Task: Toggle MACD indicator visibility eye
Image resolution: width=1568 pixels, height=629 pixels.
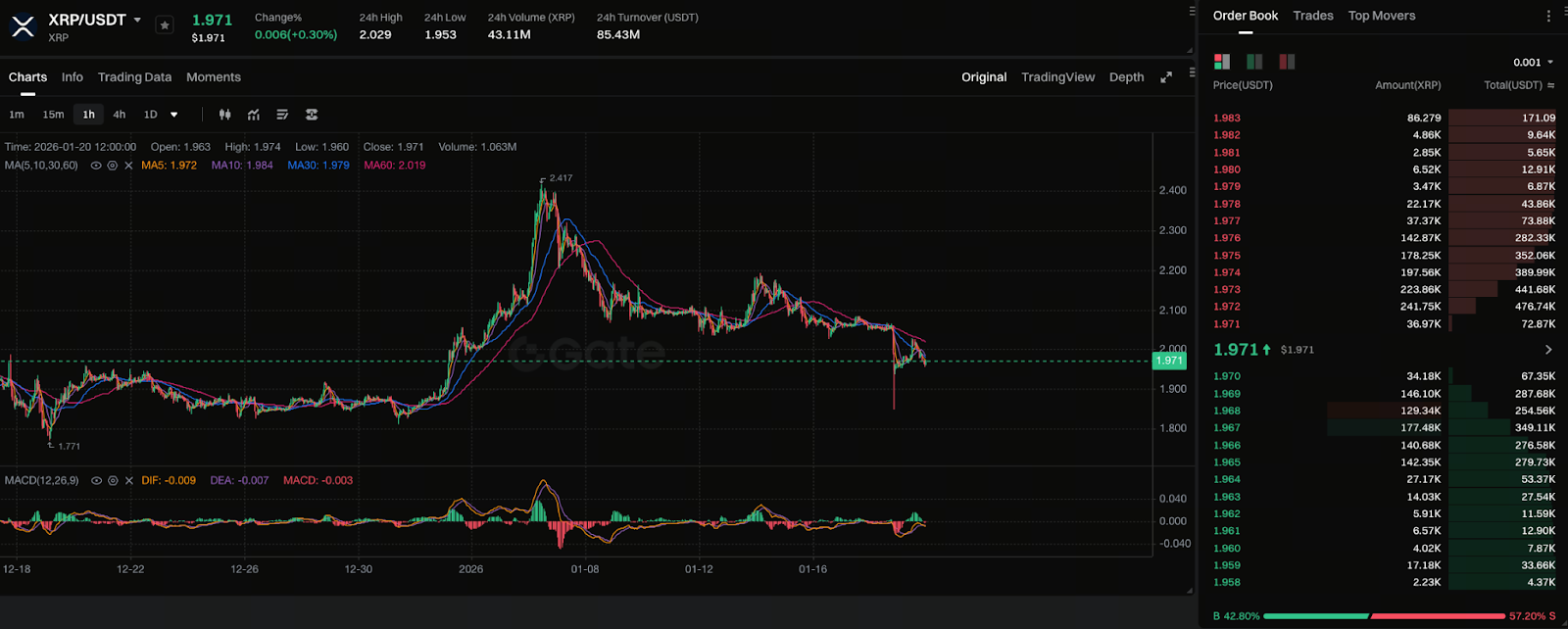Action: pyautogui.click(x=96, y=481)
